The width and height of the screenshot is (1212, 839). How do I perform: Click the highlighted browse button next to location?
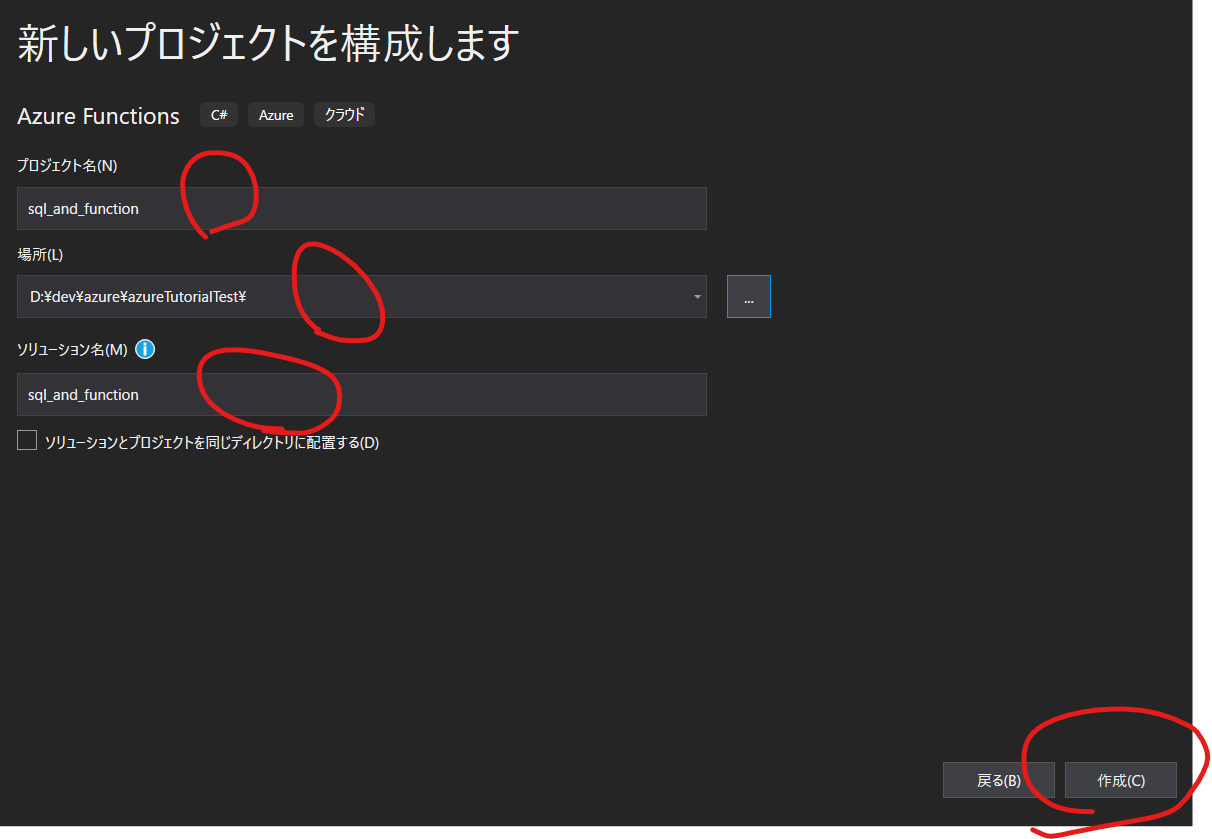point(748,296)
